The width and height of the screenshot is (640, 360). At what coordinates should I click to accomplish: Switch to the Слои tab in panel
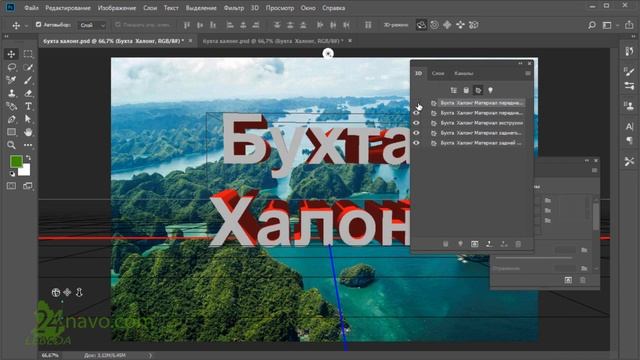438,73
